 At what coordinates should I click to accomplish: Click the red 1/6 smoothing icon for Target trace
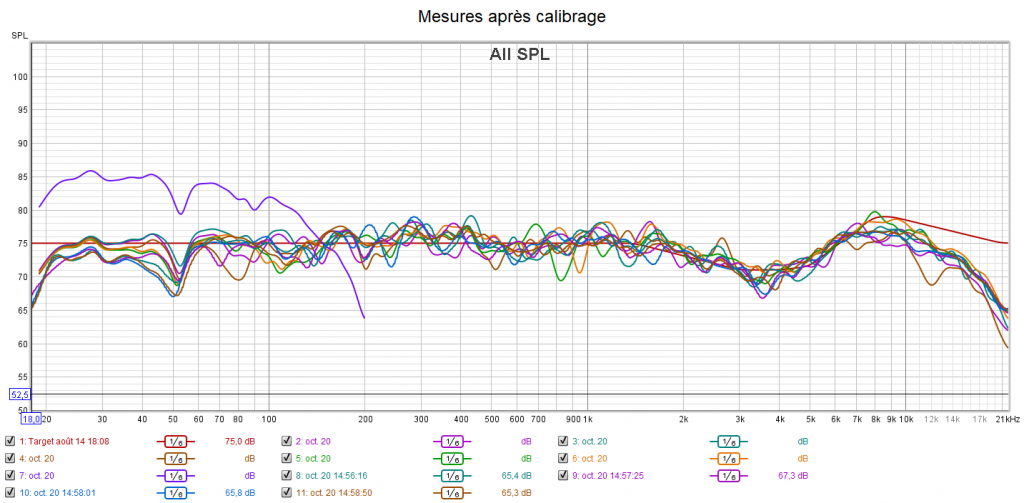(174, 441)
